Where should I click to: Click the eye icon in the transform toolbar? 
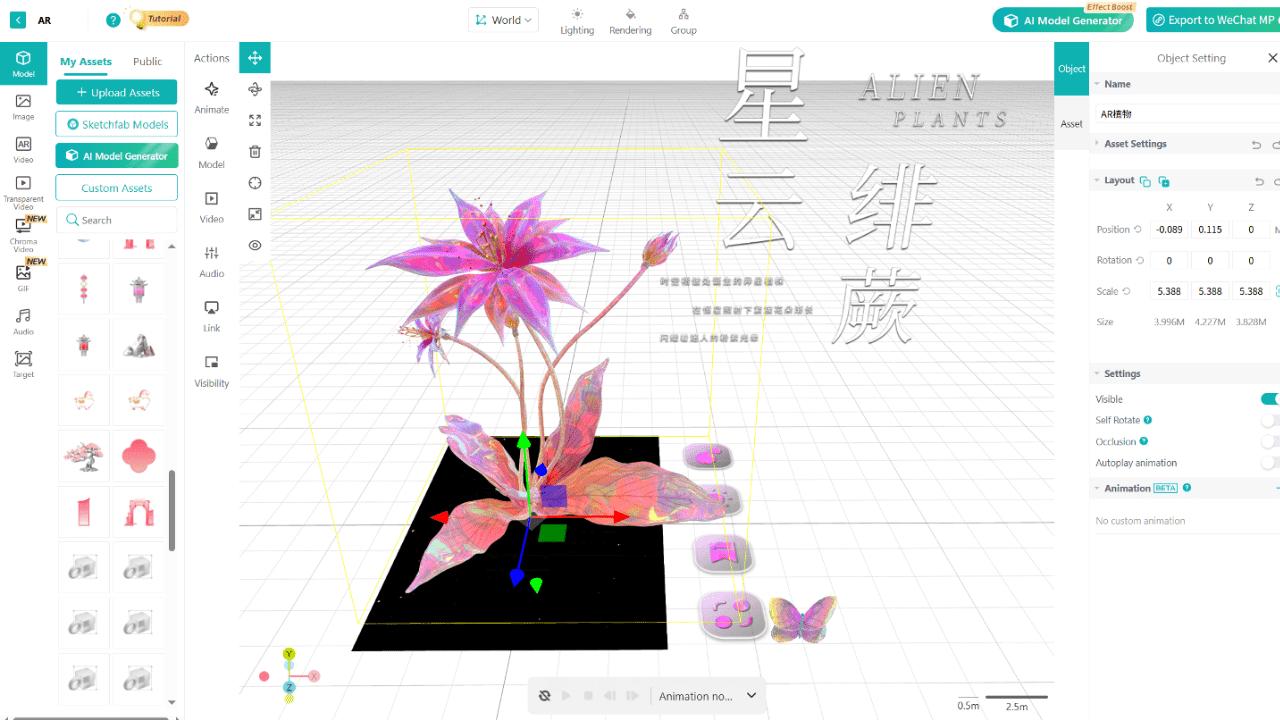tap(254, 245)
